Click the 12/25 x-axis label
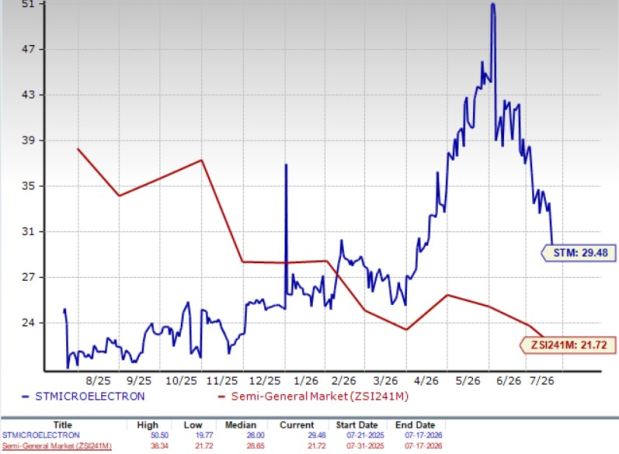Viewport: 619px width, 454px height. coord(264,381)
